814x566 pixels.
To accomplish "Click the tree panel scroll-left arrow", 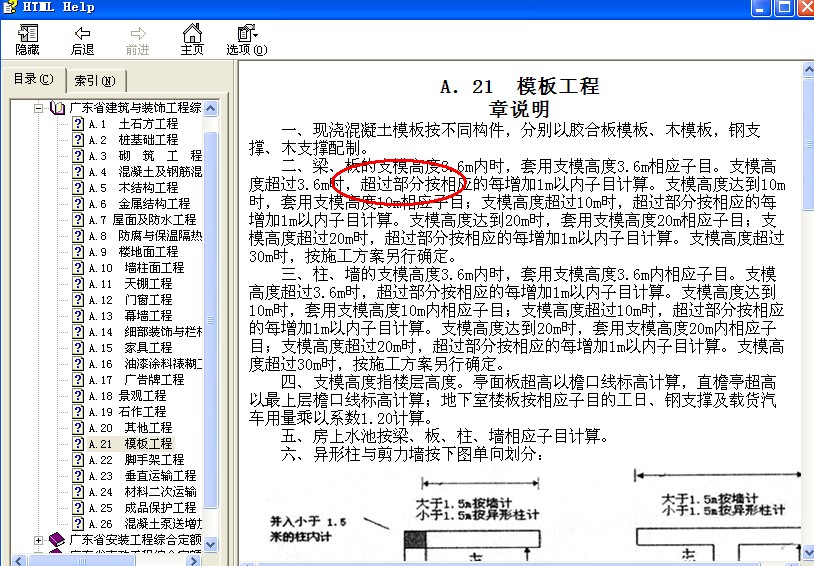I will [18, 560].
